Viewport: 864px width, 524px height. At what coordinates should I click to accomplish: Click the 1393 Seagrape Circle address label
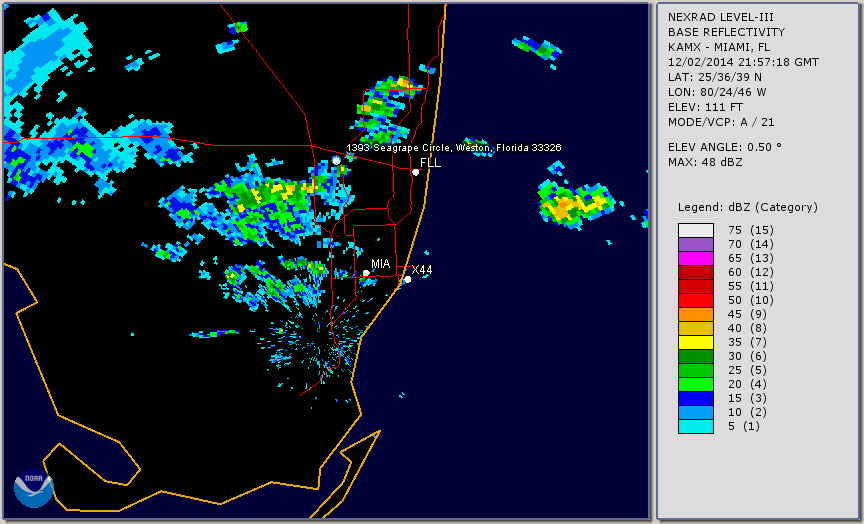tap(453, 148)
